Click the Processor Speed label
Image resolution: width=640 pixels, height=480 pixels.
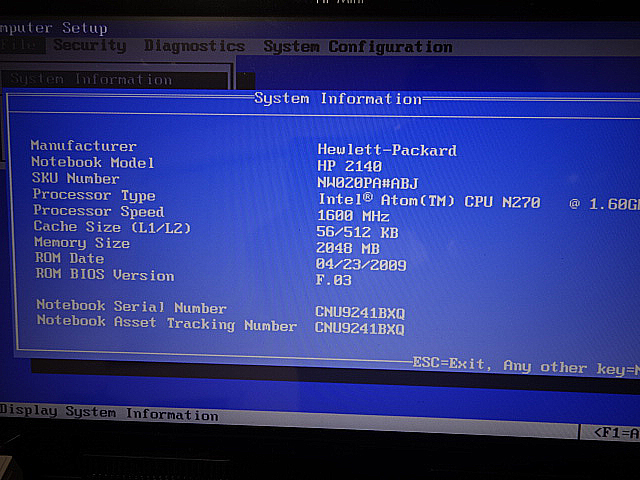(99, 211)
